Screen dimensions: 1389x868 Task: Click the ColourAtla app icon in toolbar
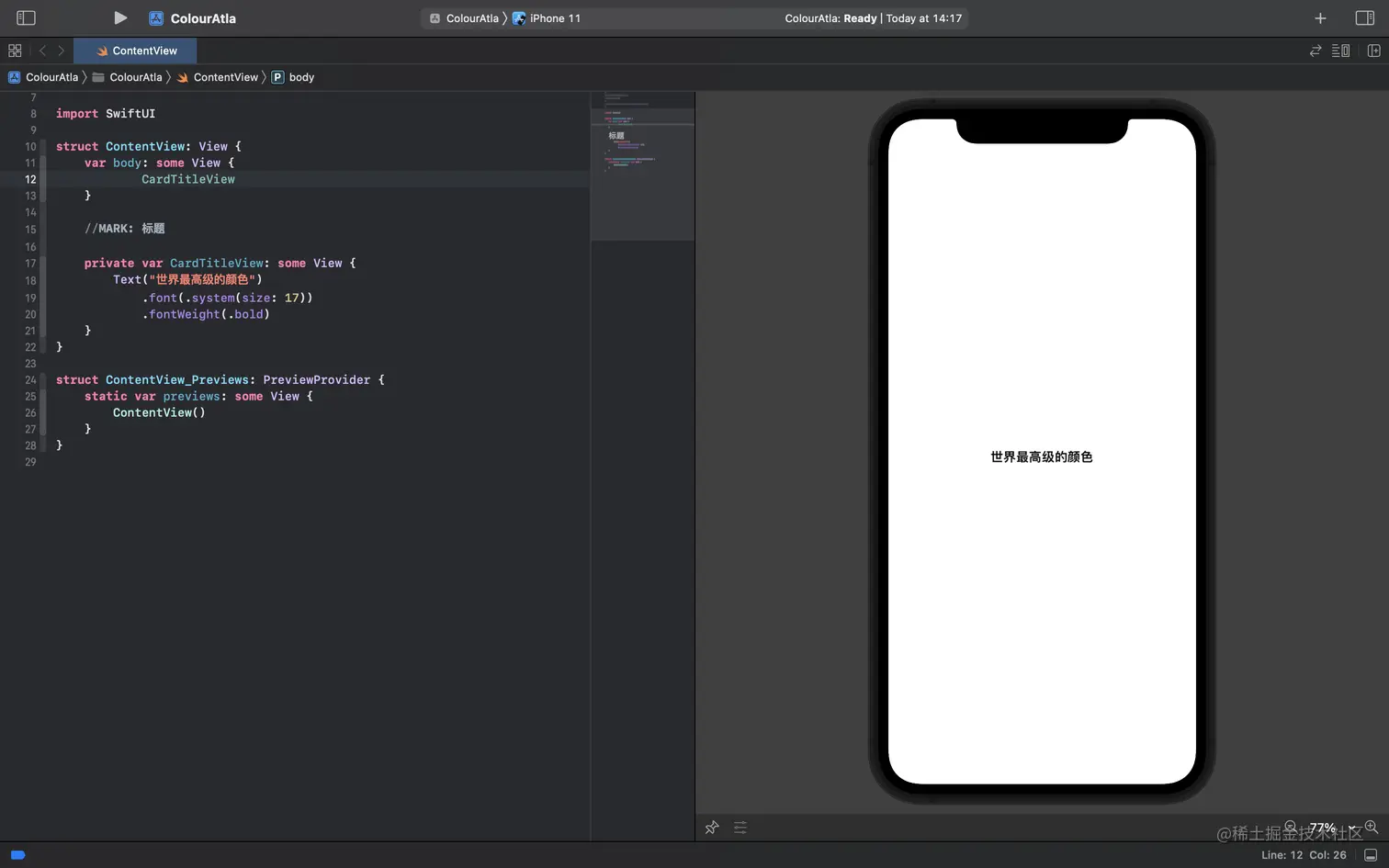[x=156, y=18]
